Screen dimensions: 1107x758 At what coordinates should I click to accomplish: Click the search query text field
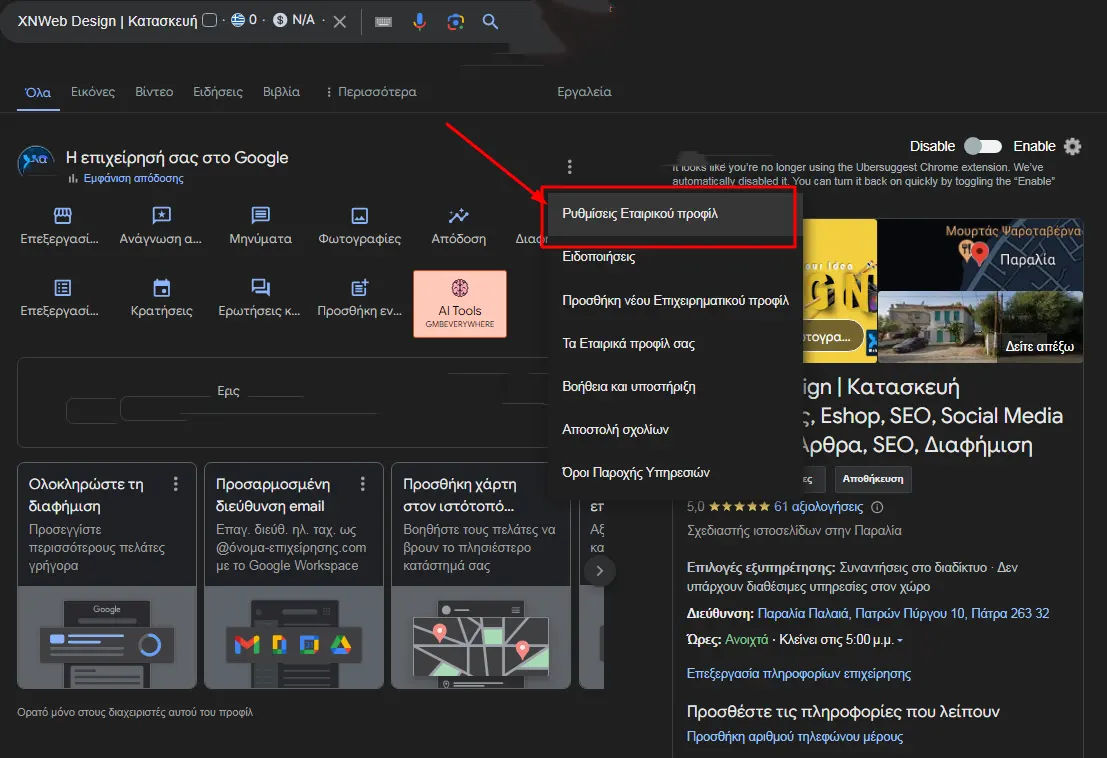pos(107,21)
